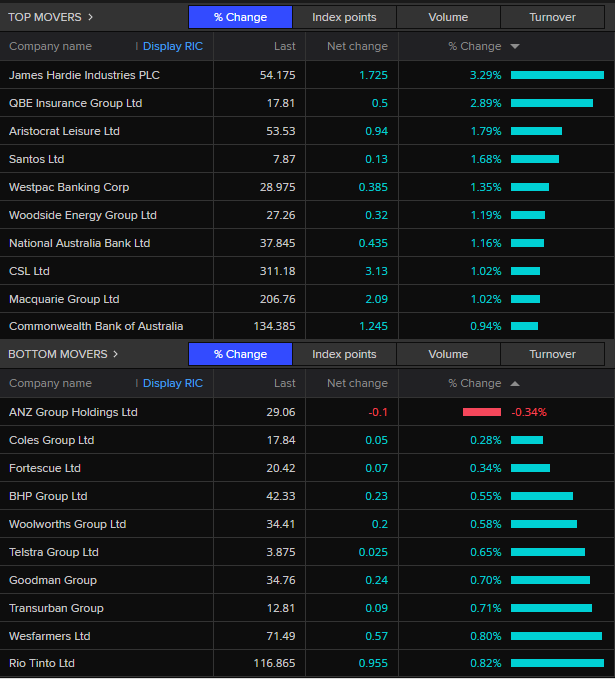Open Volume tab in Bottom Movers
The width and height of the screenshot is (615, 679).
(x=448, y=354)
